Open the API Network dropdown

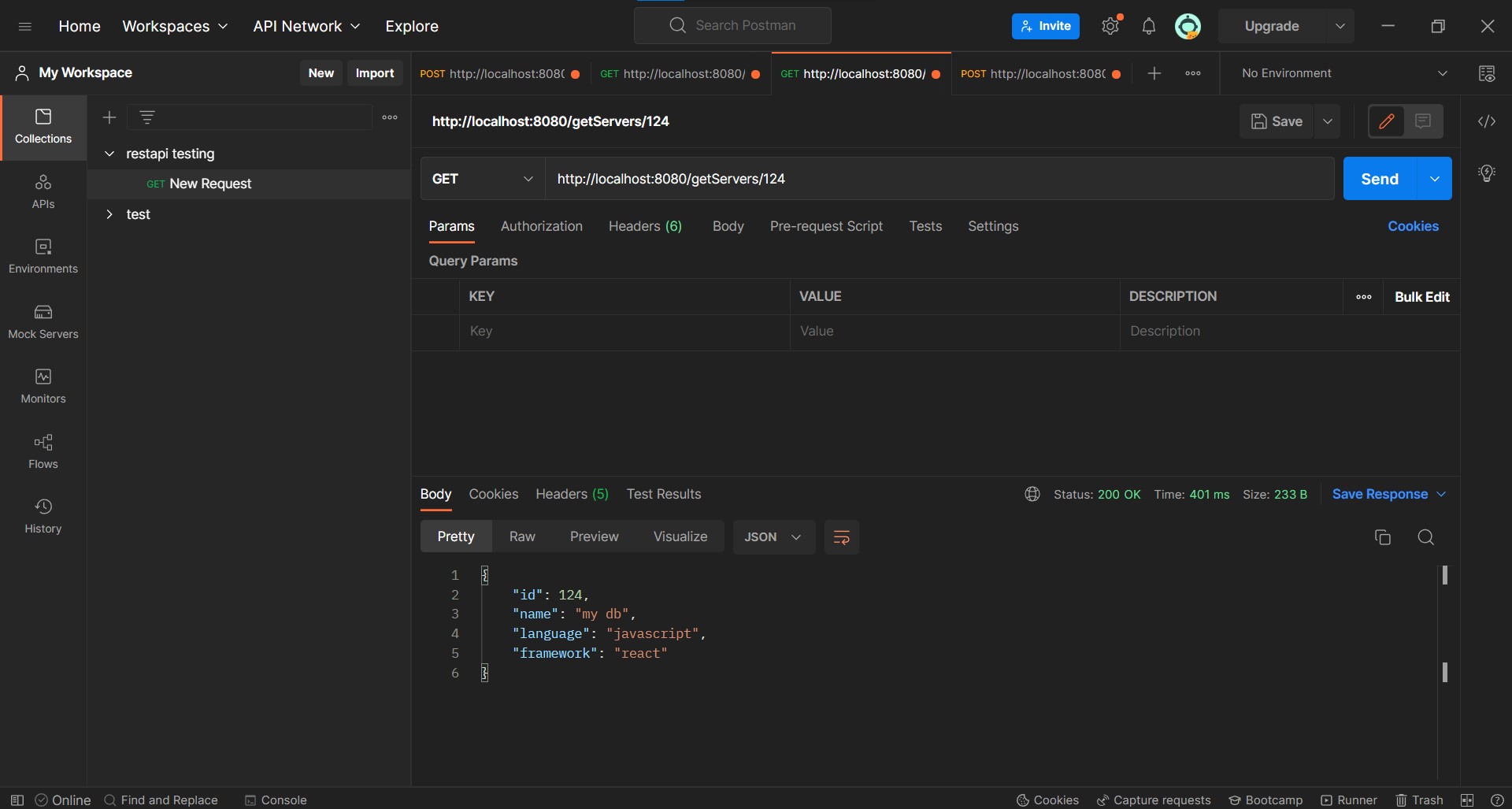coord(306,26)
